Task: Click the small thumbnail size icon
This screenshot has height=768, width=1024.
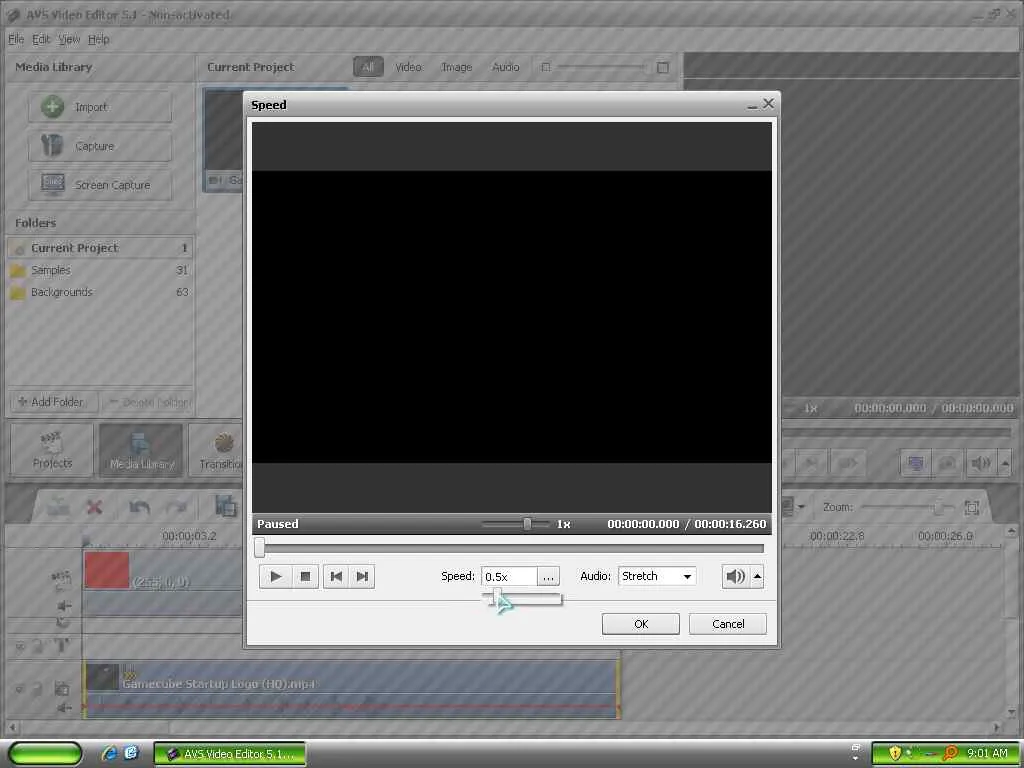Action: pyautogui.click(x=546, y=67)
